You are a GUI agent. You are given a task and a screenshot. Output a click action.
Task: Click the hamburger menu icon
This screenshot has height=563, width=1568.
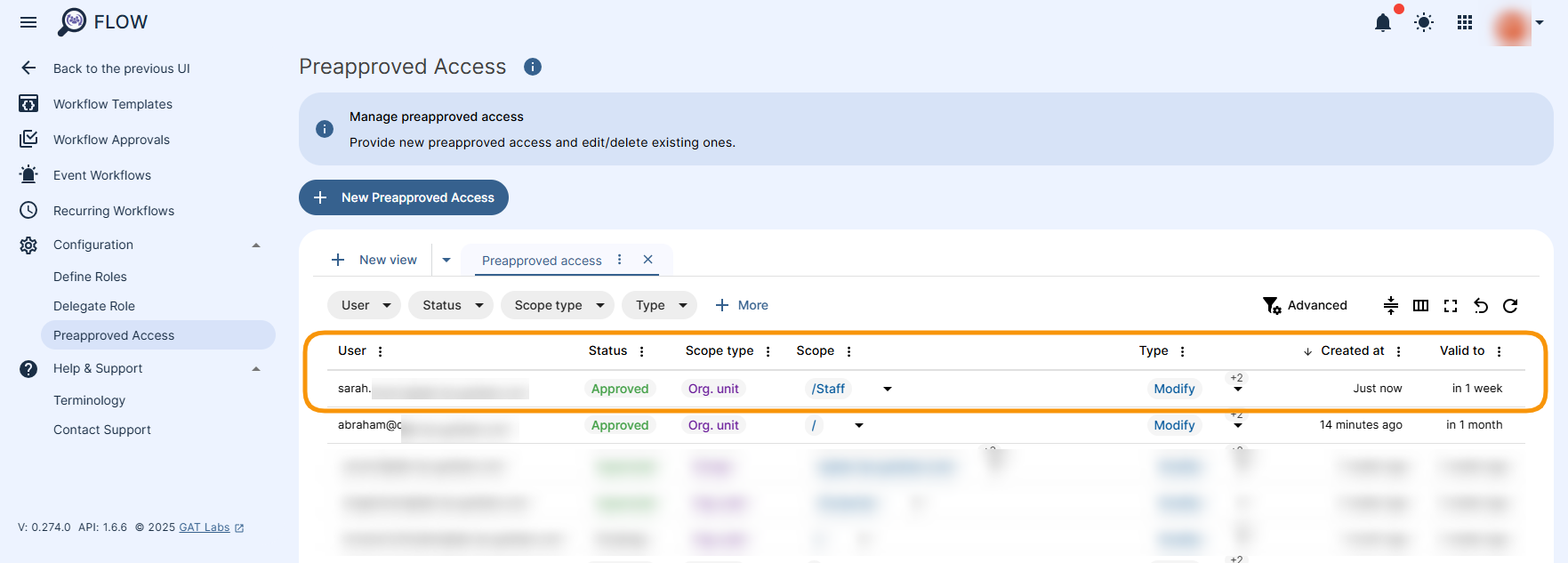click(28, 22)
